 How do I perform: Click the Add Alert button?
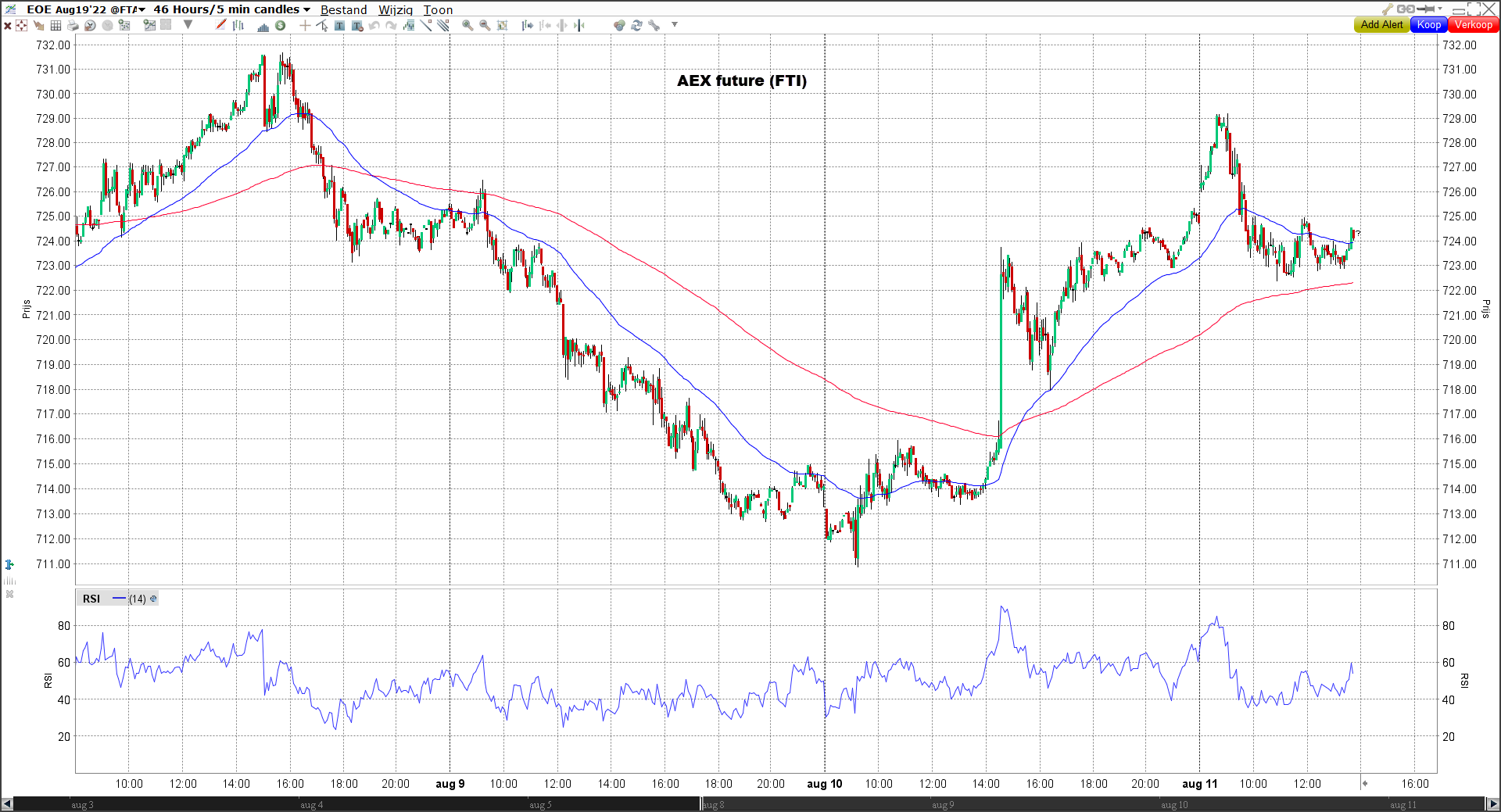[1381, 25]
